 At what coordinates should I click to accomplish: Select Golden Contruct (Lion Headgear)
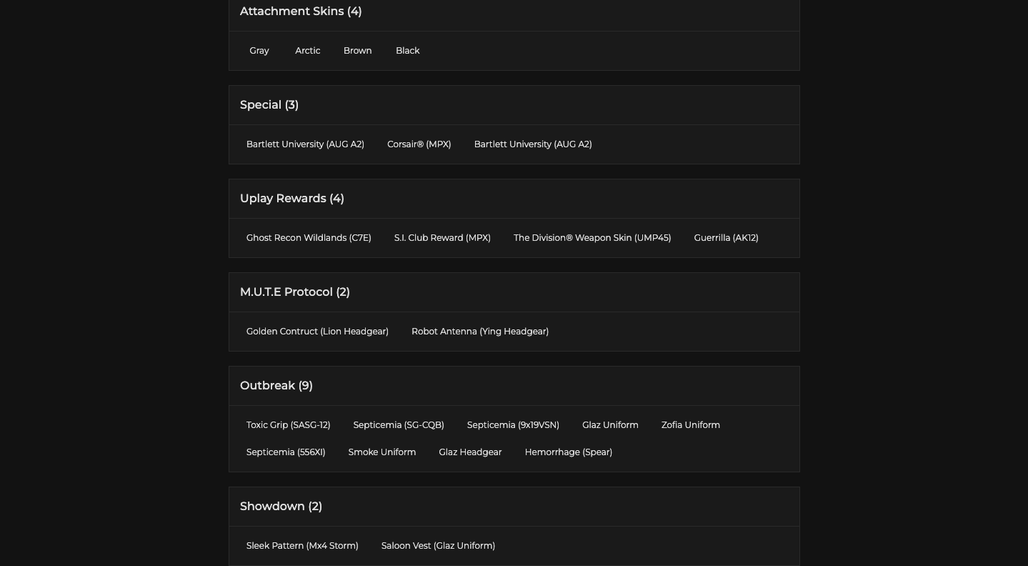(x=317, y=332)
